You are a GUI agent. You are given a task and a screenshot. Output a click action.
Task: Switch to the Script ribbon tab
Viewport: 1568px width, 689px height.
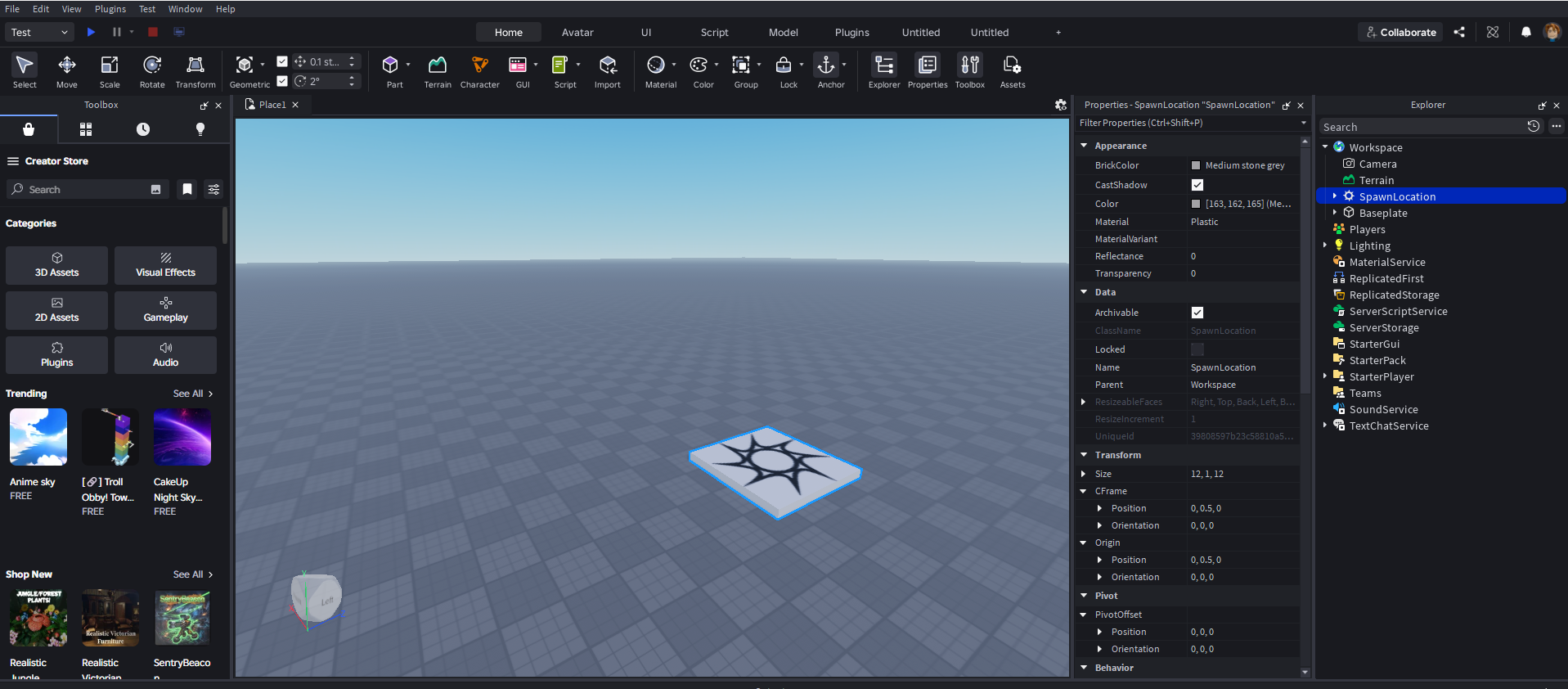(714, 33)
